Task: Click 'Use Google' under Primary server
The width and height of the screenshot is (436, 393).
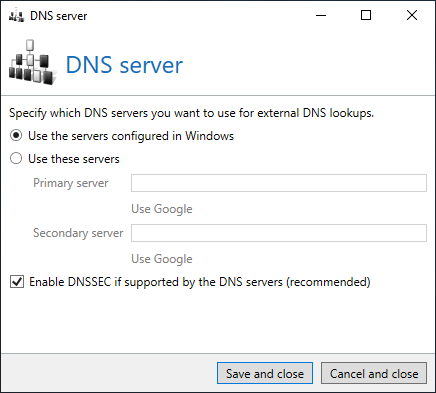Action: [162, 209]
